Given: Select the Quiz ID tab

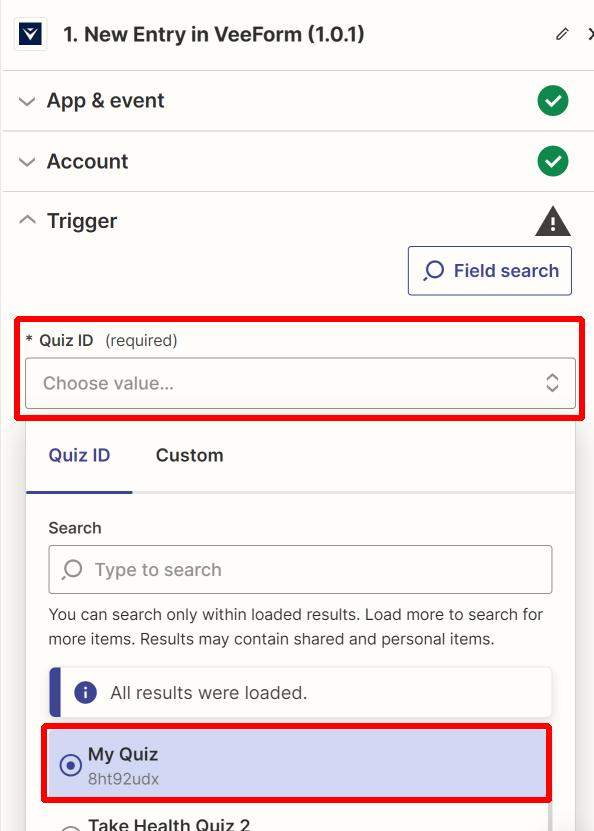Looking at the screenshot, I should point(79,455).
